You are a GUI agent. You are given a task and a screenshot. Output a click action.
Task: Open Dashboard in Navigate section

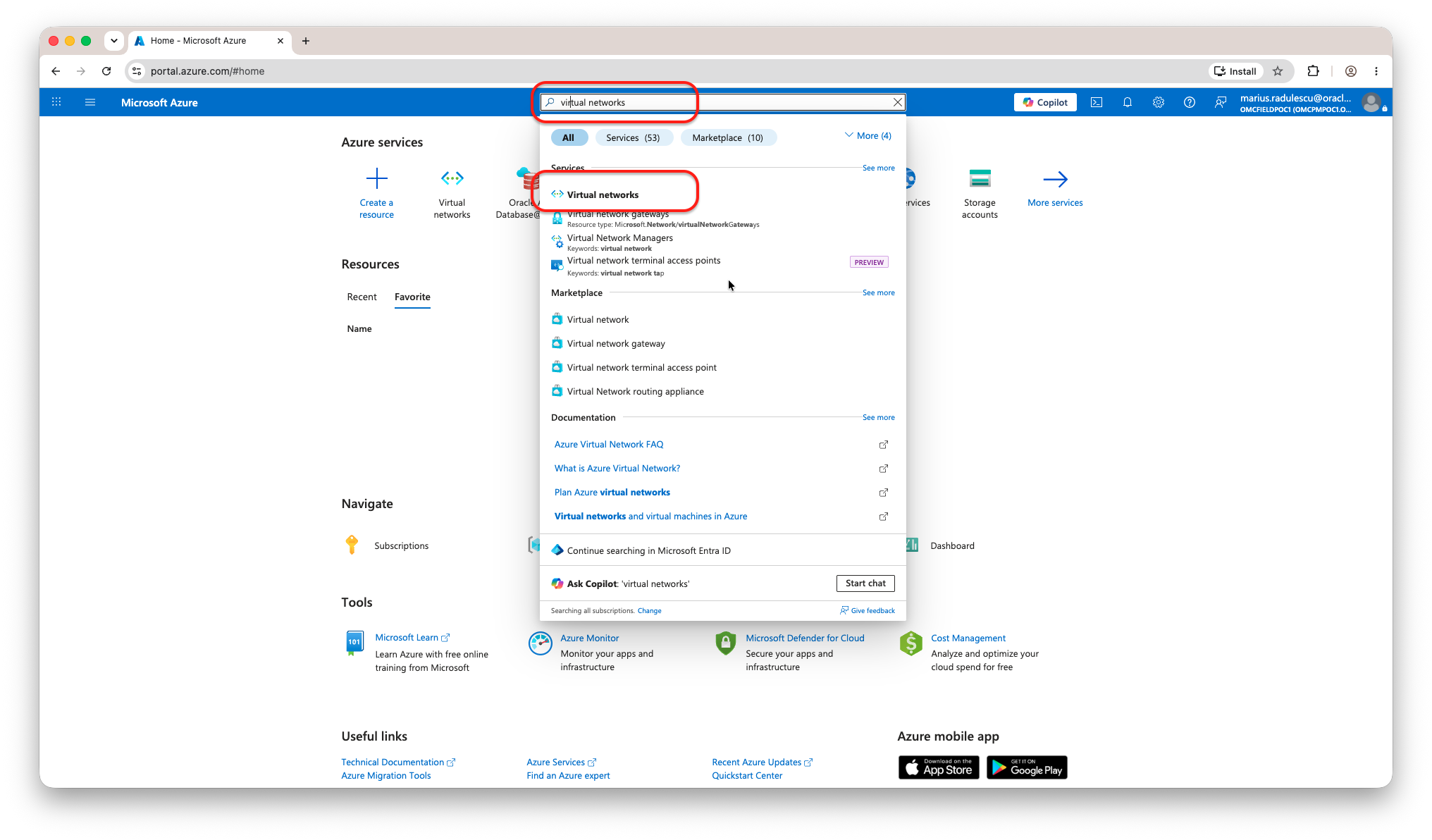click(952, 545)
